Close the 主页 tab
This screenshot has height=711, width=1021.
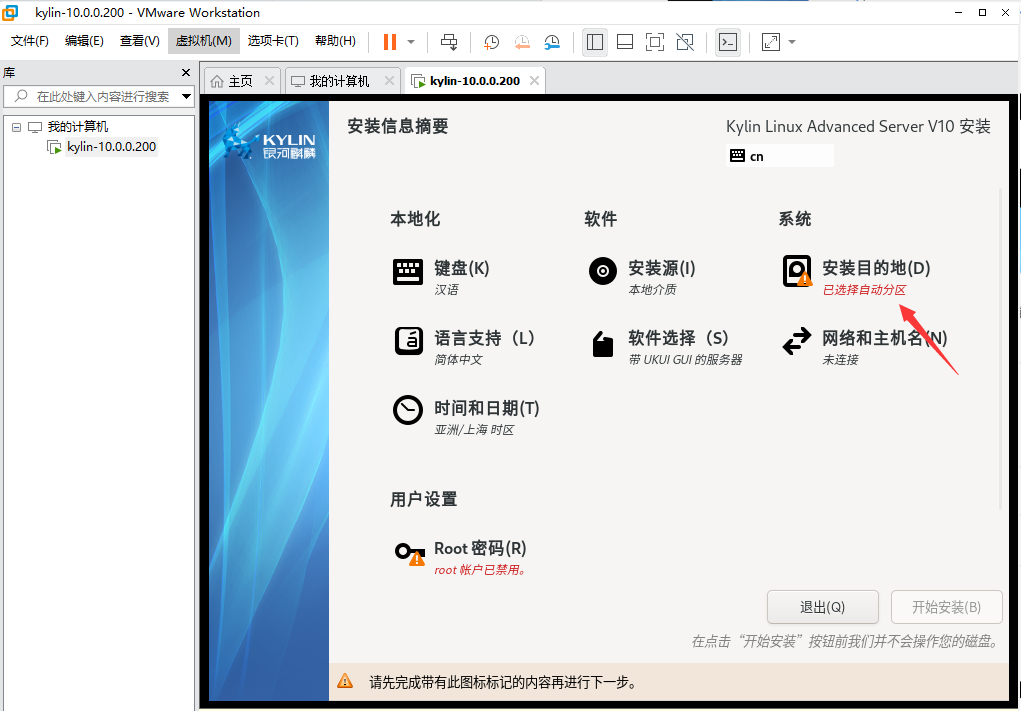270,81
